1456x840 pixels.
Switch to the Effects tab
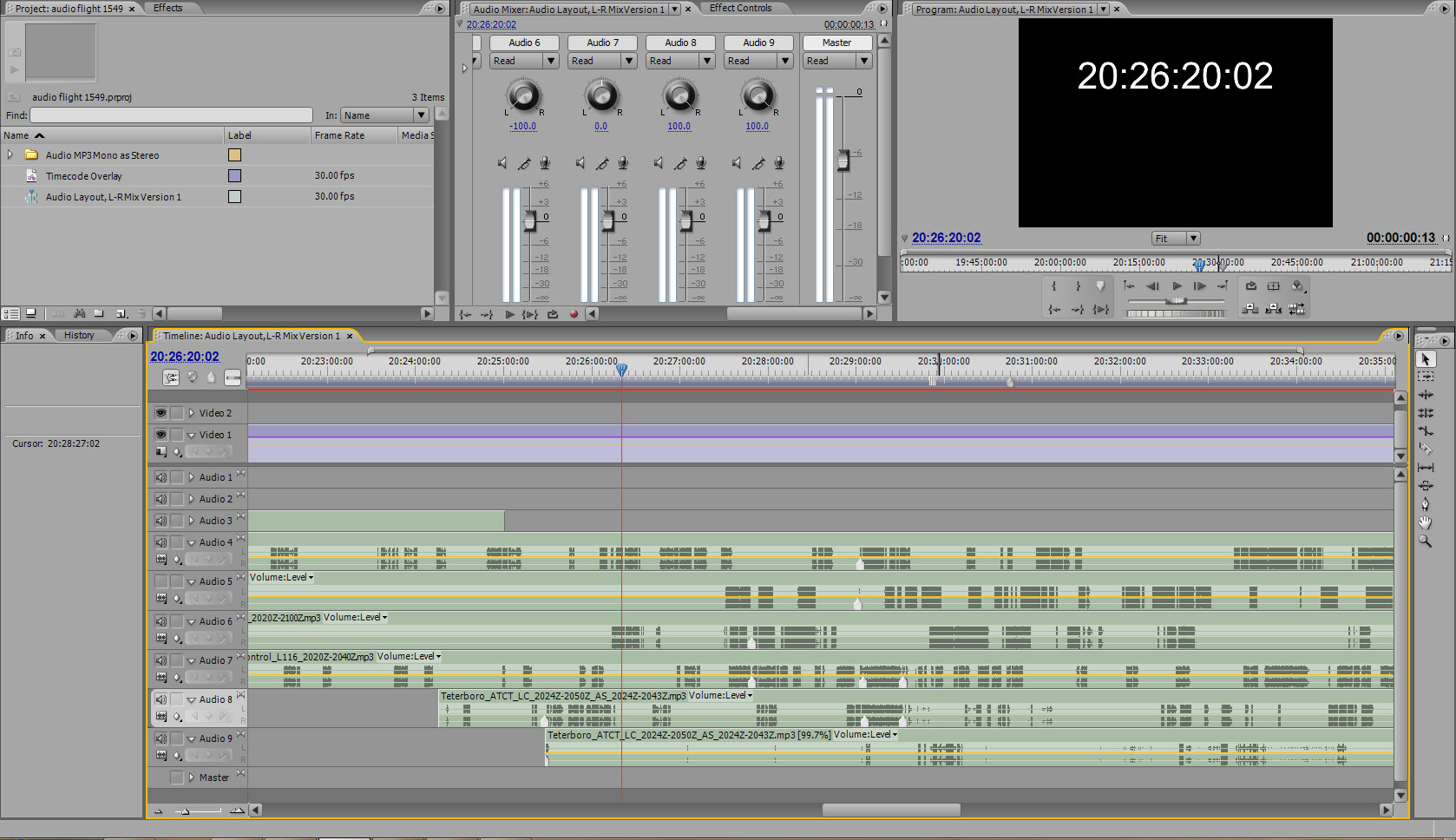coord(168,8)
